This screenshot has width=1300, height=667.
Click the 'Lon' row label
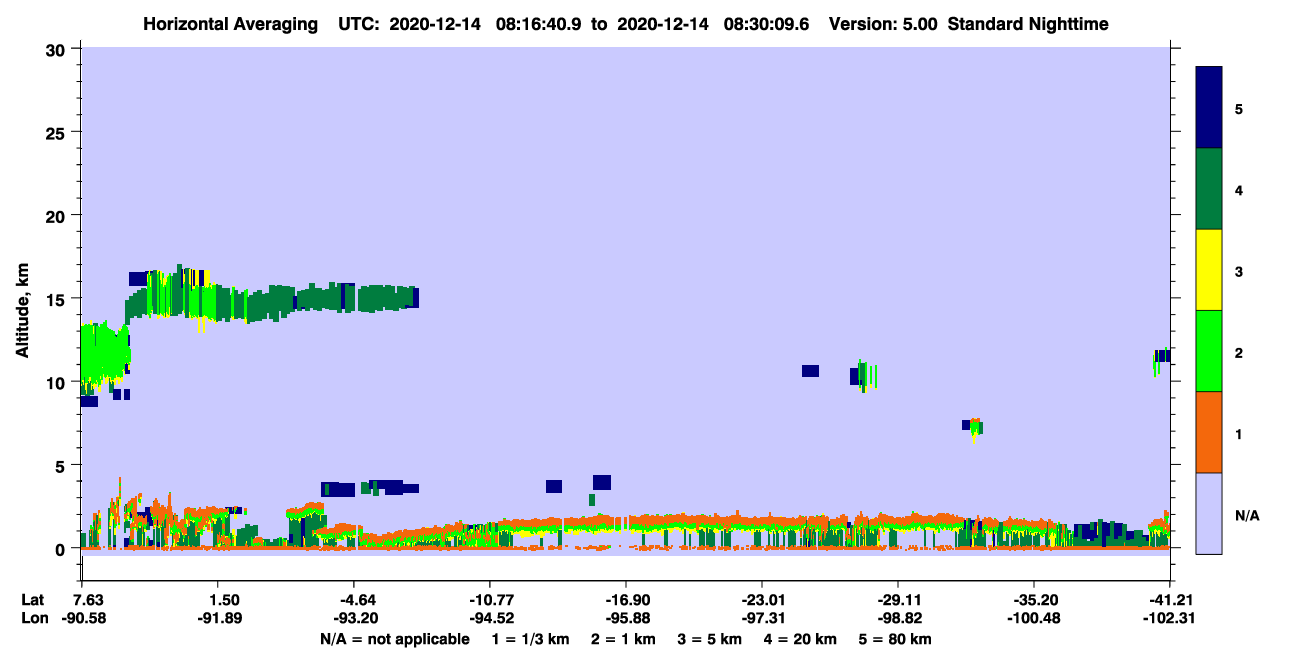34,618
